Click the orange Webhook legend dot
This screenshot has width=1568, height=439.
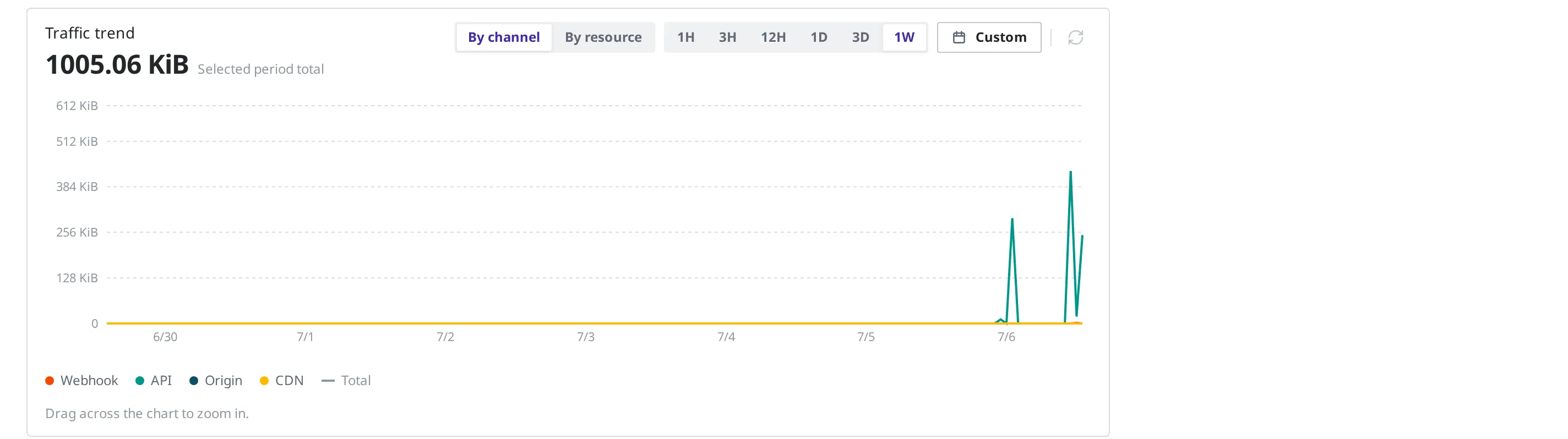[50, 381]
